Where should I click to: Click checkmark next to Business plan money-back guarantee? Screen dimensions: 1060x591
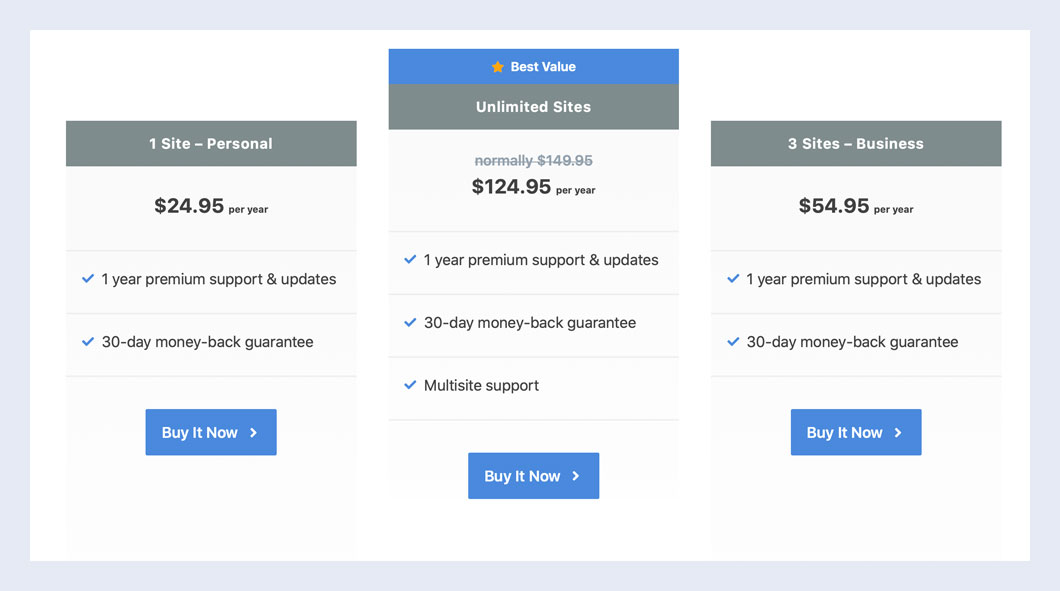[733, 342]
